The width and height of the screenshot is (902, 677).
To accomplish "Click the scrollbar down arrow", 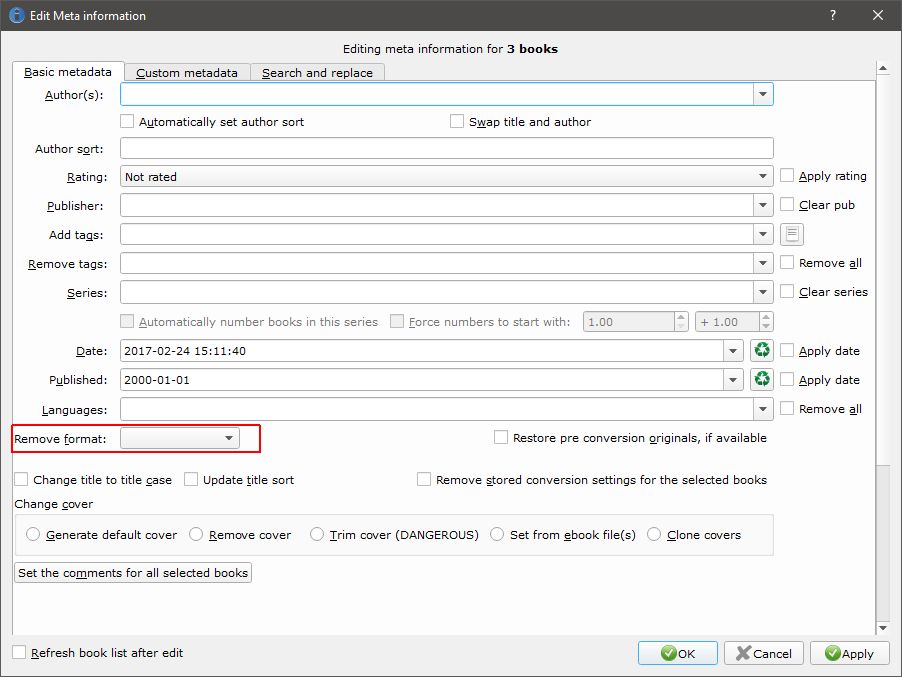I will point(882,628).
